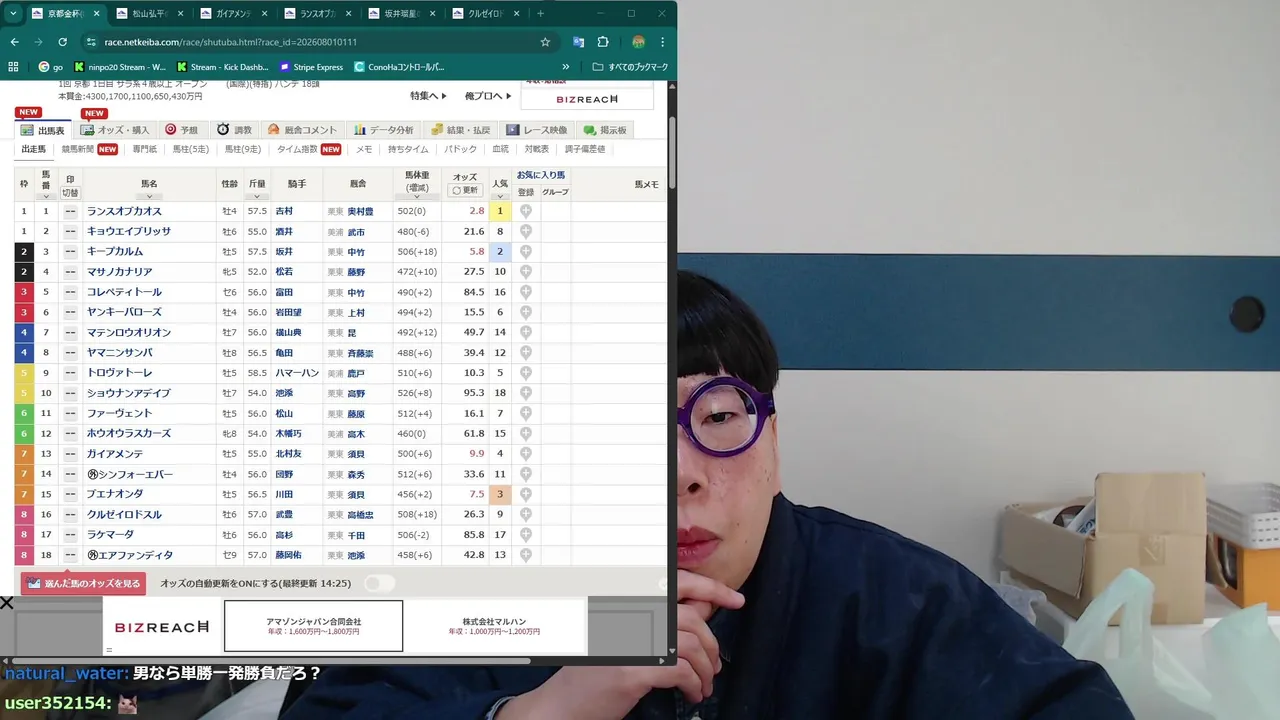Open jockey link ハマーハン

pyautogui.click(x=296, y=373)
